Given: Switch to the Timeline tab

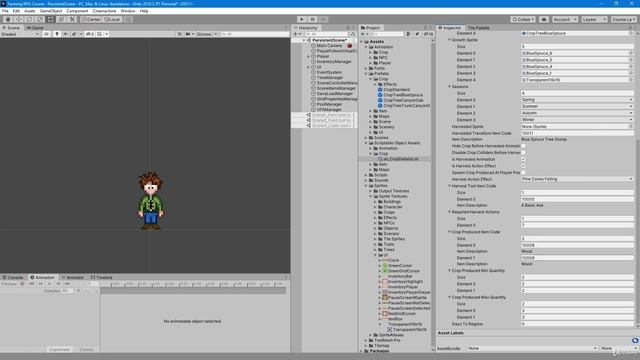Looking at the screenshot, I should tap(101, 277).
